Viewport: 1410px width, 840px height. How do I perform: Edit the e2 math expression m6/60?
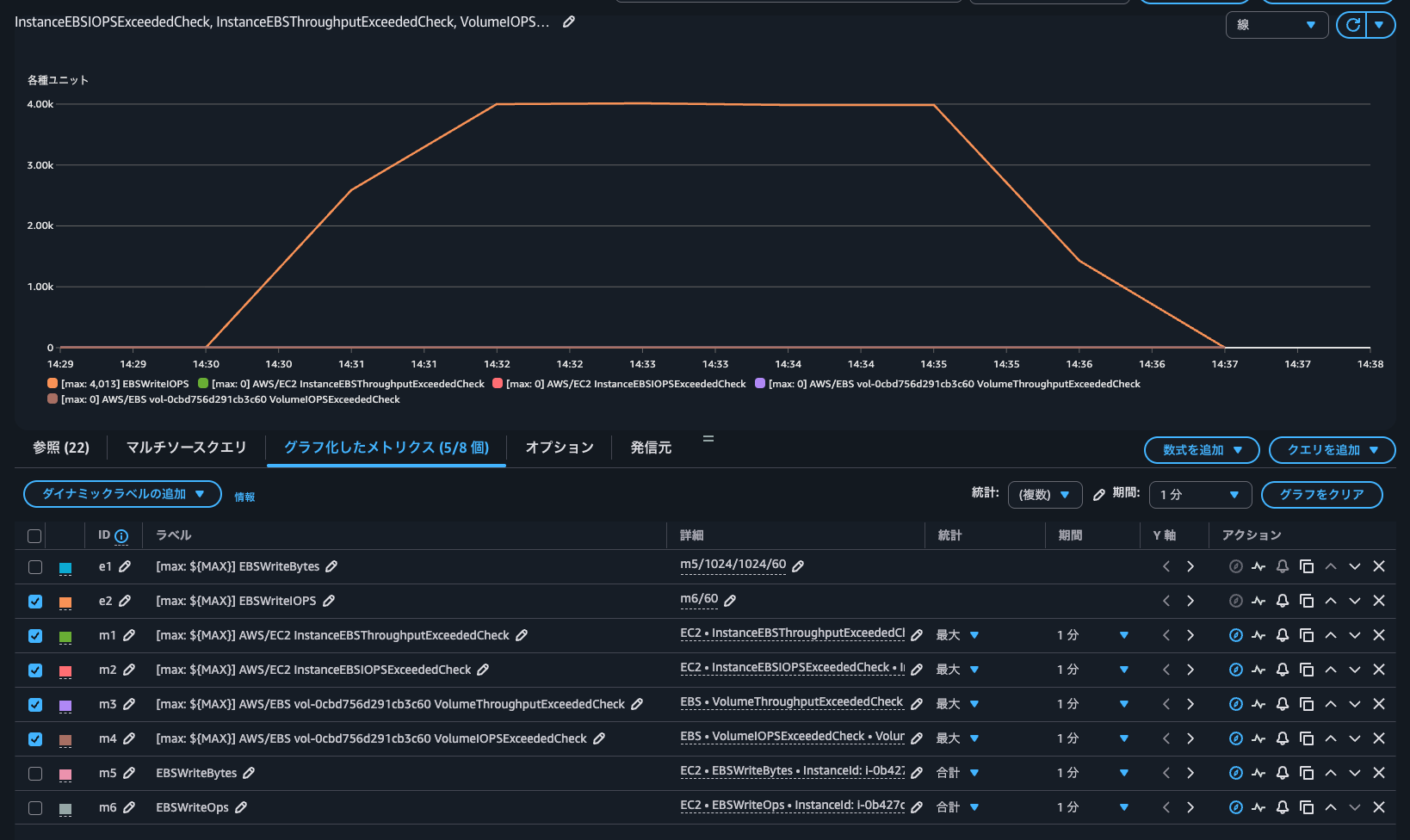pos(730,600)
